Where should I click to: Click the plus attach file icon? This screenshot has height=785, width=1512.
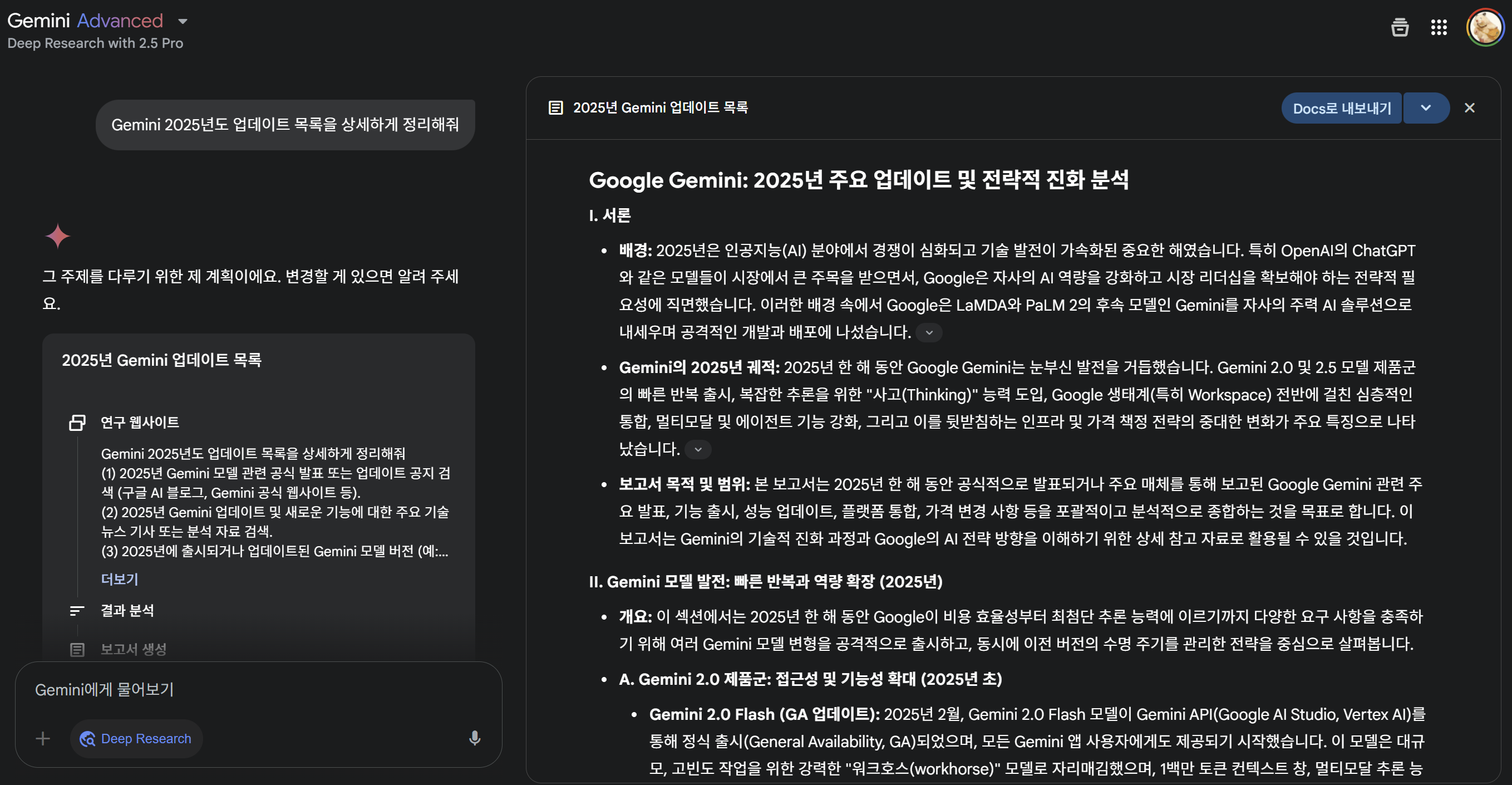pyautogui.click(x=43, y=738)
